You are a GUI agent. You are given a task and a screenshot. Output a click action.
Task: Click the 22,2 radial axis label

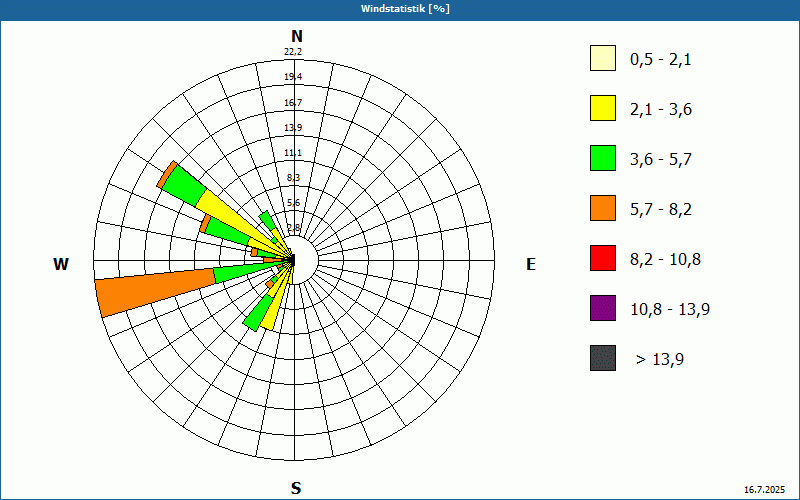[293, 52]
